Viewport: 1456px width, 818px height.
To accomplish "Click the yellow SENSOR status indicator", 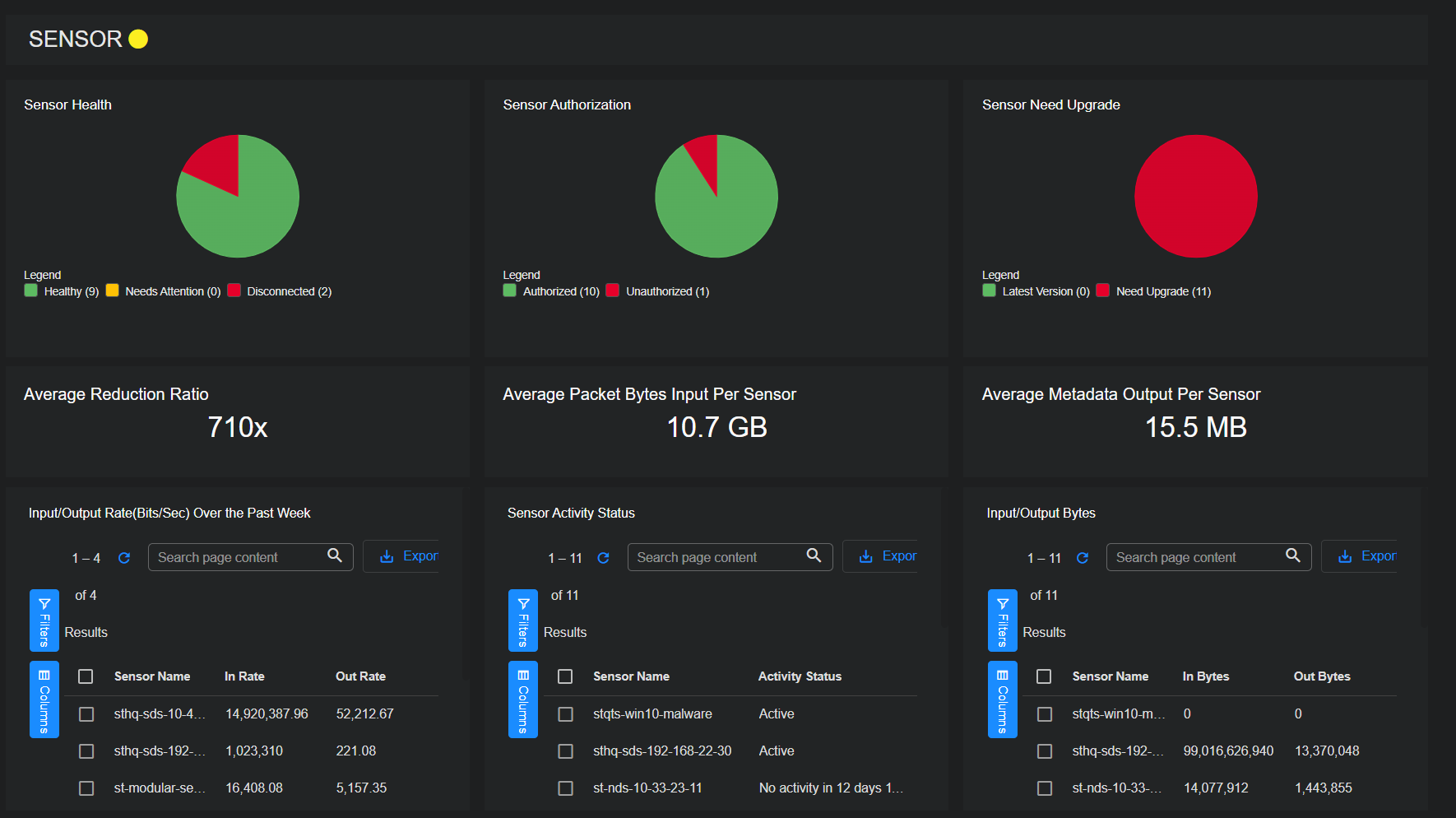I will click(138, 40).
